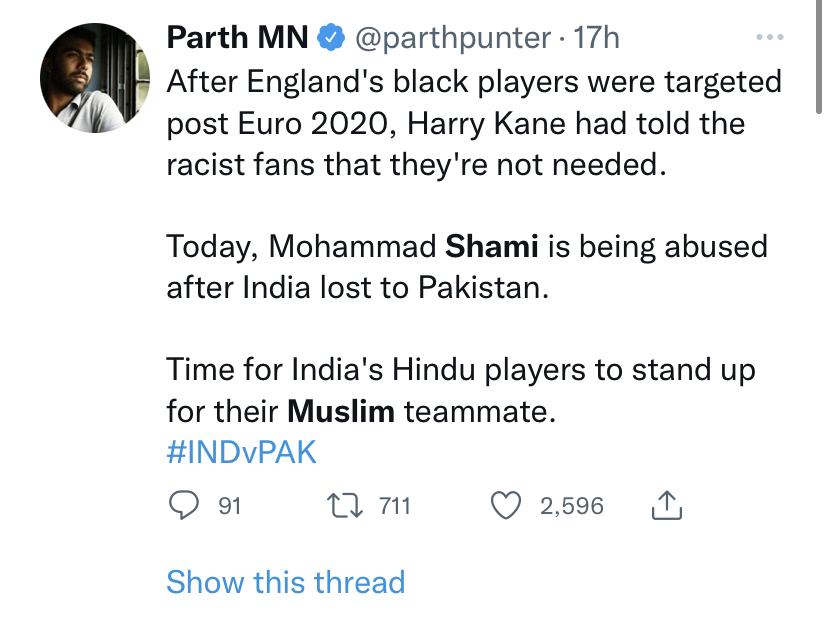This screenshot has width=828, height=629.
Task: Click the bold word Shami
Action: 491,246
